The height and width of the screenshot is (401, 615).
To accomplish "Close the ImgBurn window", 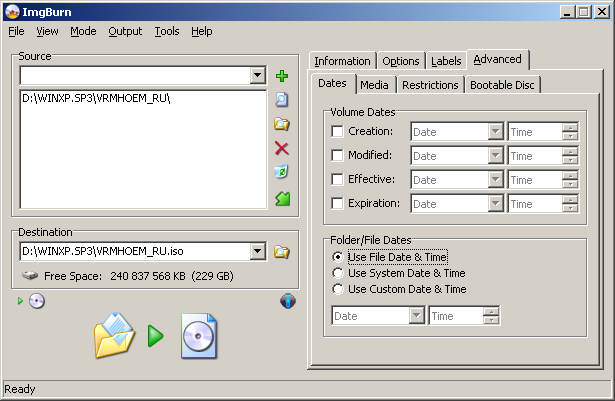I will (x=601, y=12).
